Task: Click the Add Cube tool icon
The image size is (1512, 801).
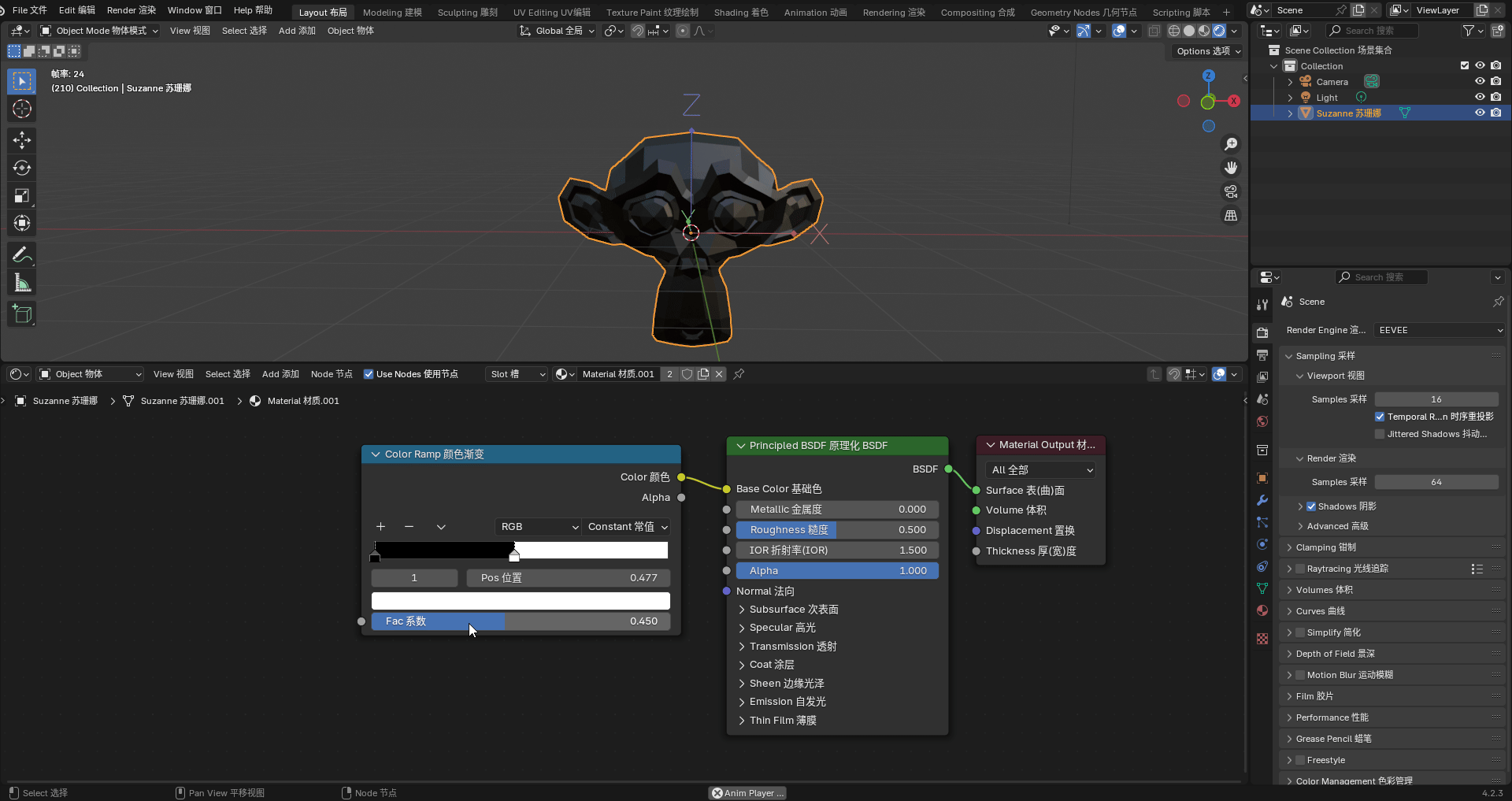Action: pos(21,314)
